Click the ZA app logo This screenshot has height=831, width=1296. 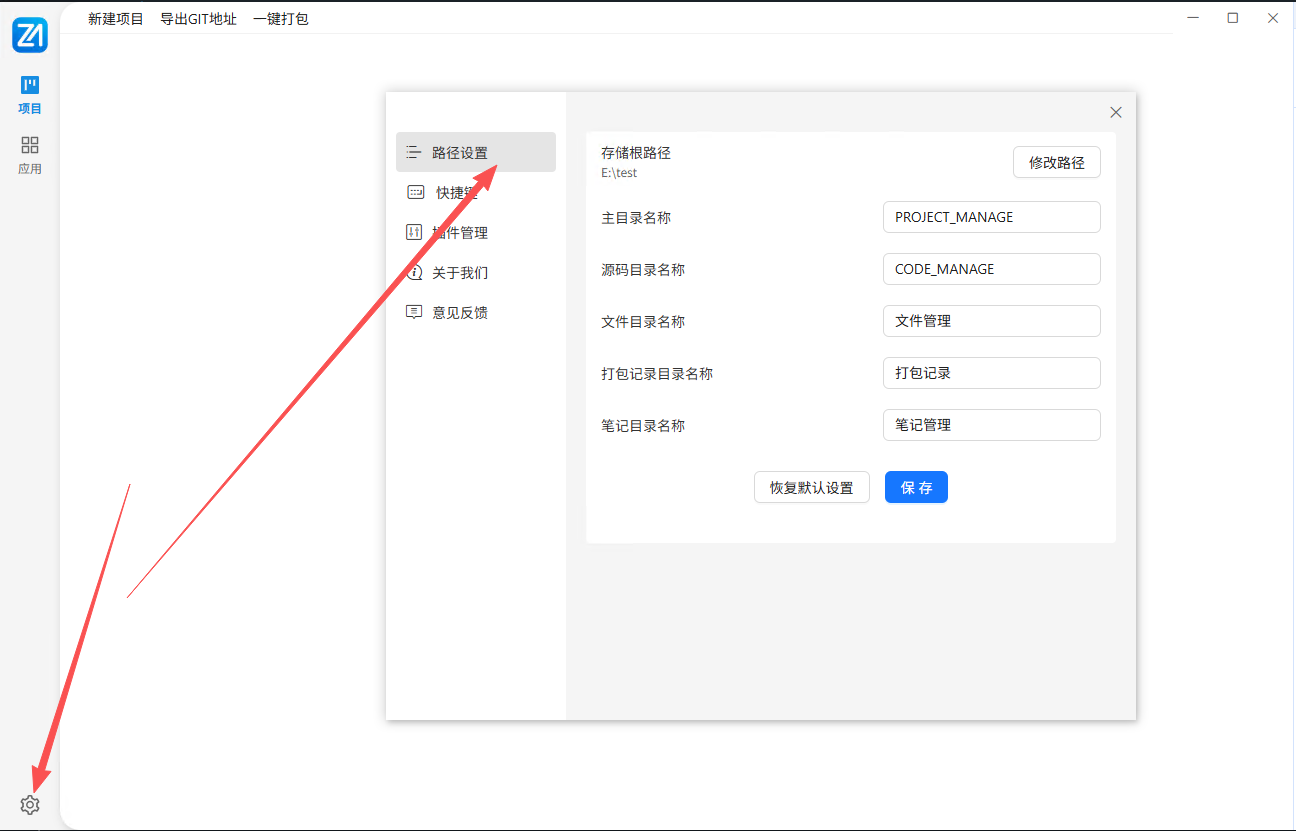click(x=29, y=34)
